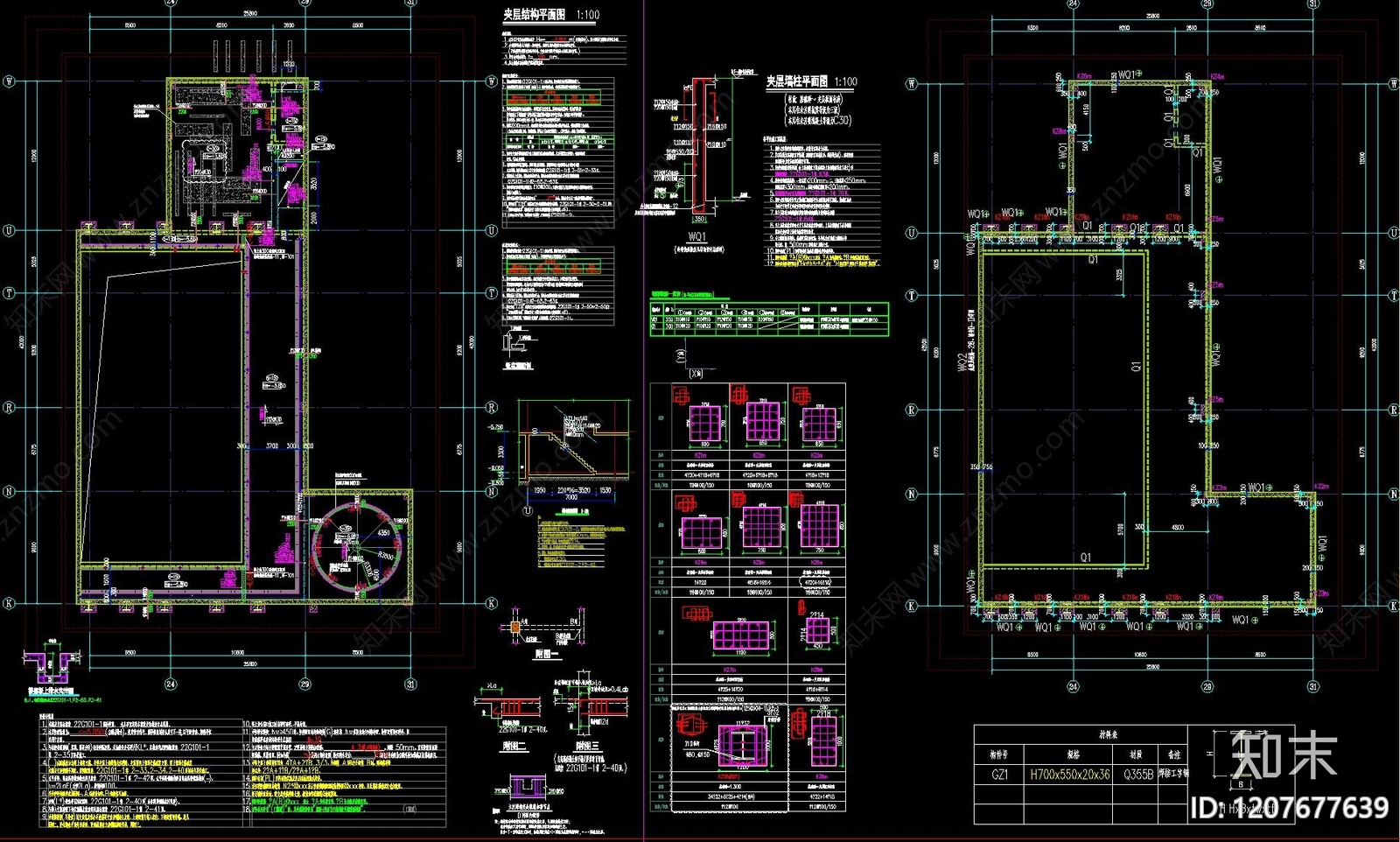Select the GZ1 cell in material table
The height and width of the screenshot is (842, 1400).
(999, 775)
